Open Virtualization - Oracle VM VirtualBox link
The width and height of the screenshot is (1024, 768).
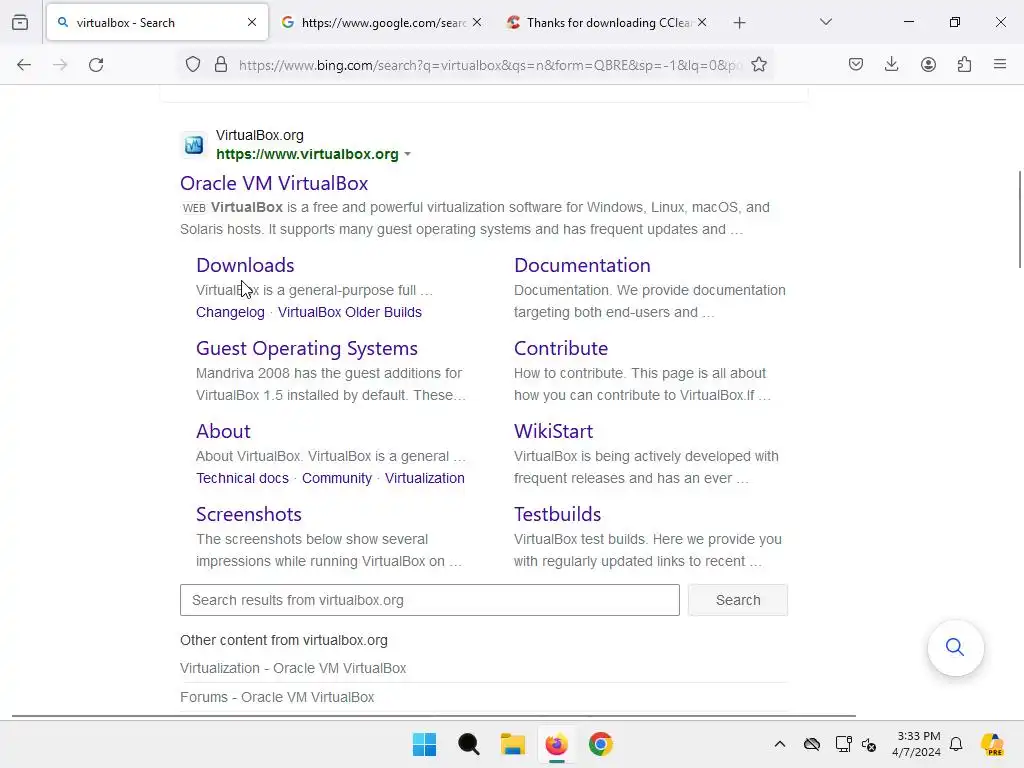click(293, 668)
